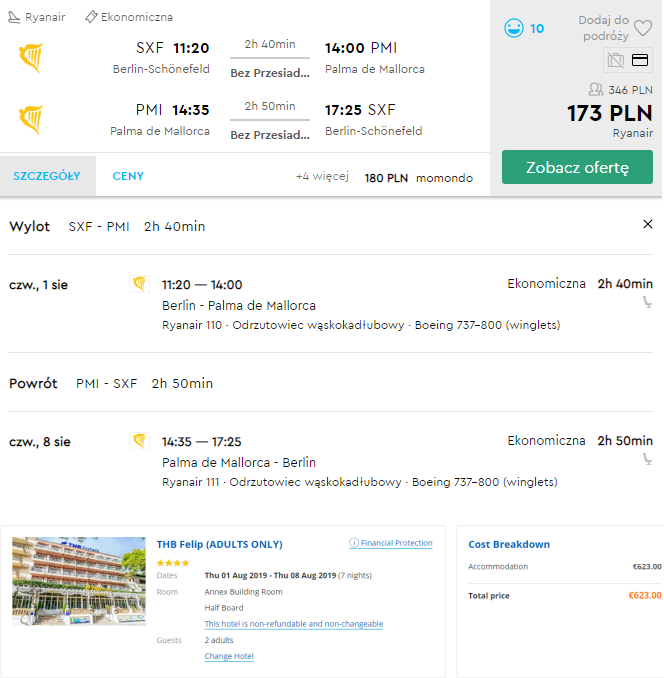Click the seat icon on the return flight
664x678 pixels.
click(647, 459)
